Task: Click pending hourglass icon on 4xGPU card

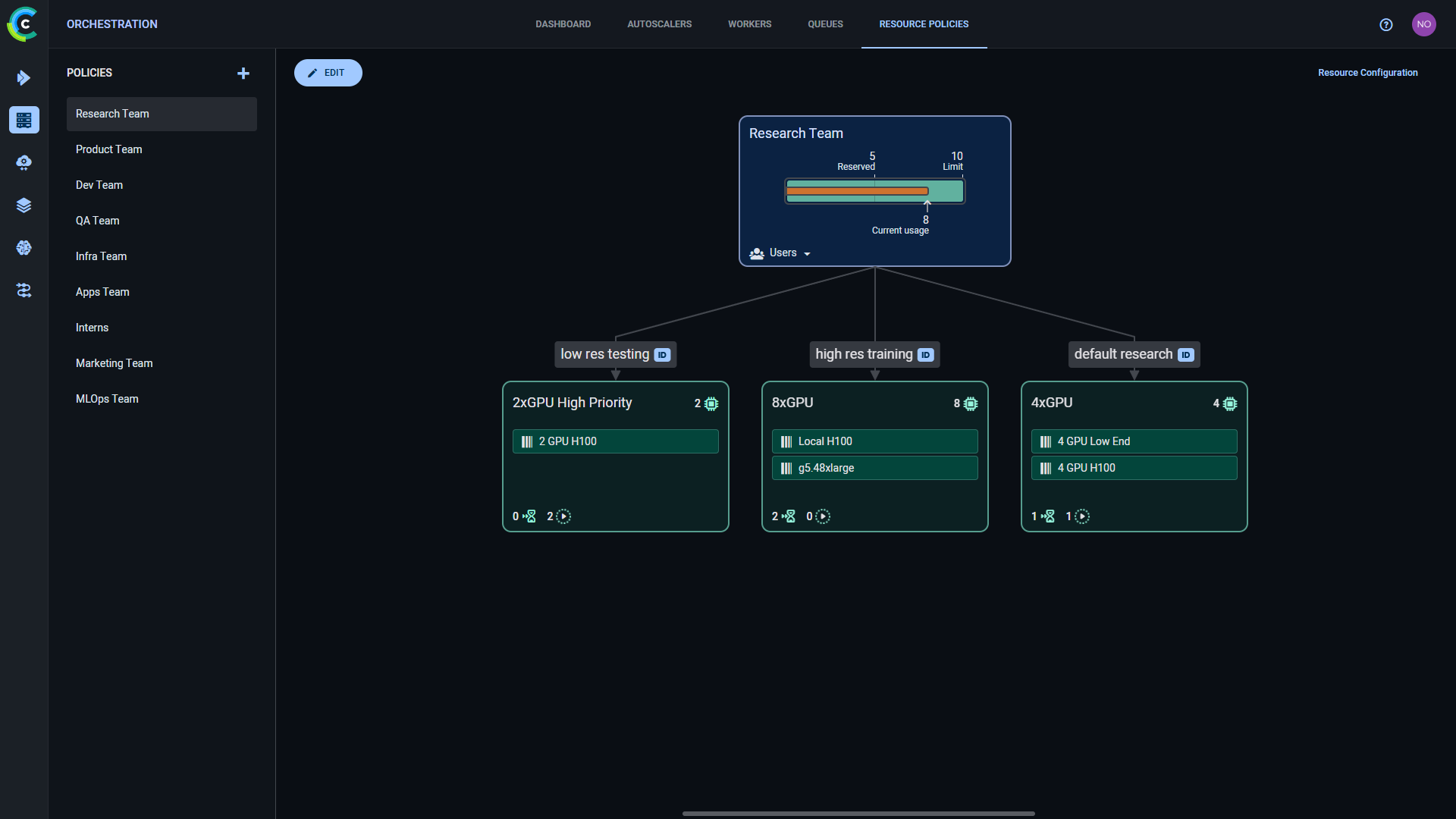Action: pyautogui.click(x=1048, y=516)
